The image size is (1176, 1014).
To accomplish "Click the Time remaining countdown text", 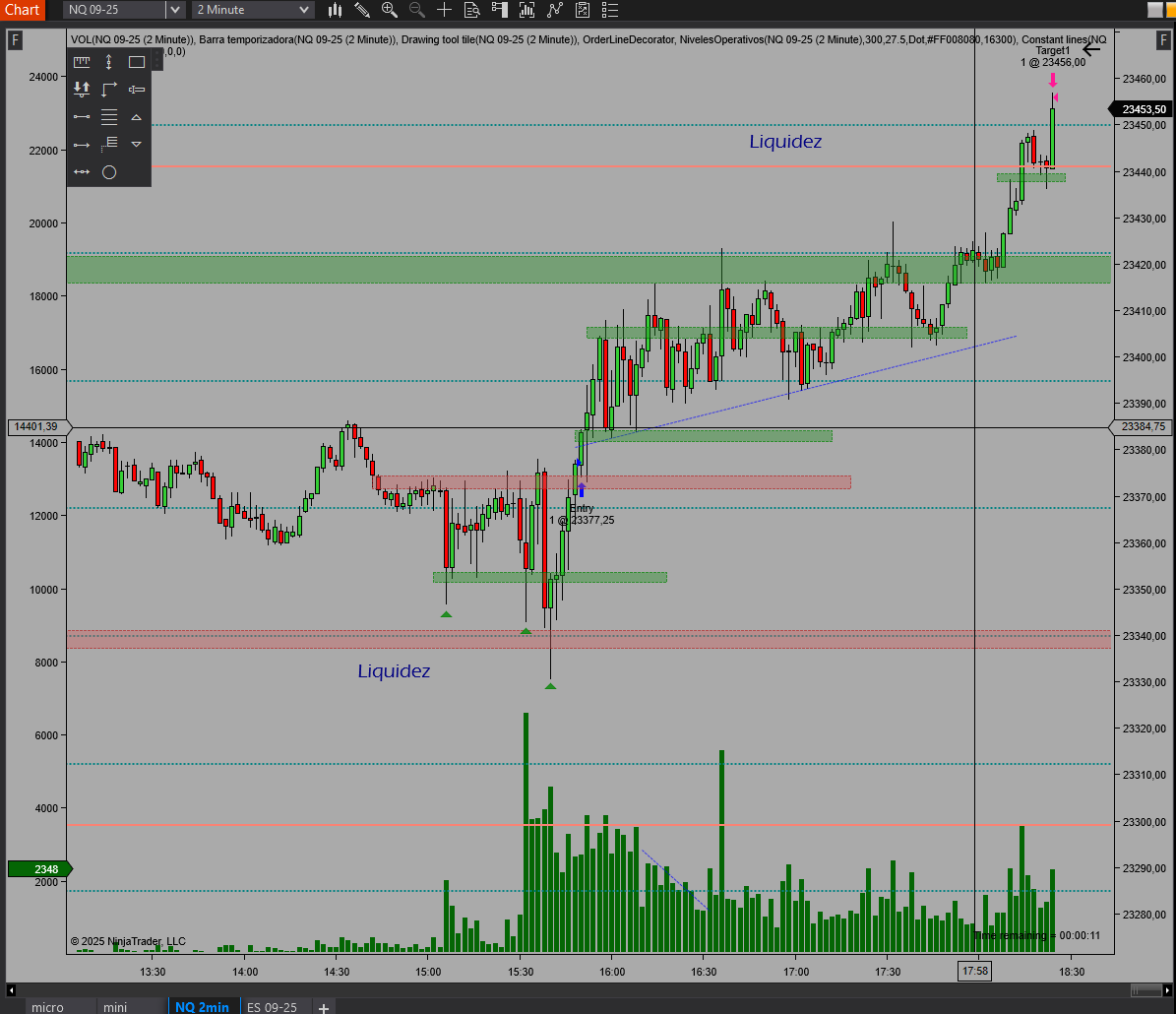I will point(1037,936).
